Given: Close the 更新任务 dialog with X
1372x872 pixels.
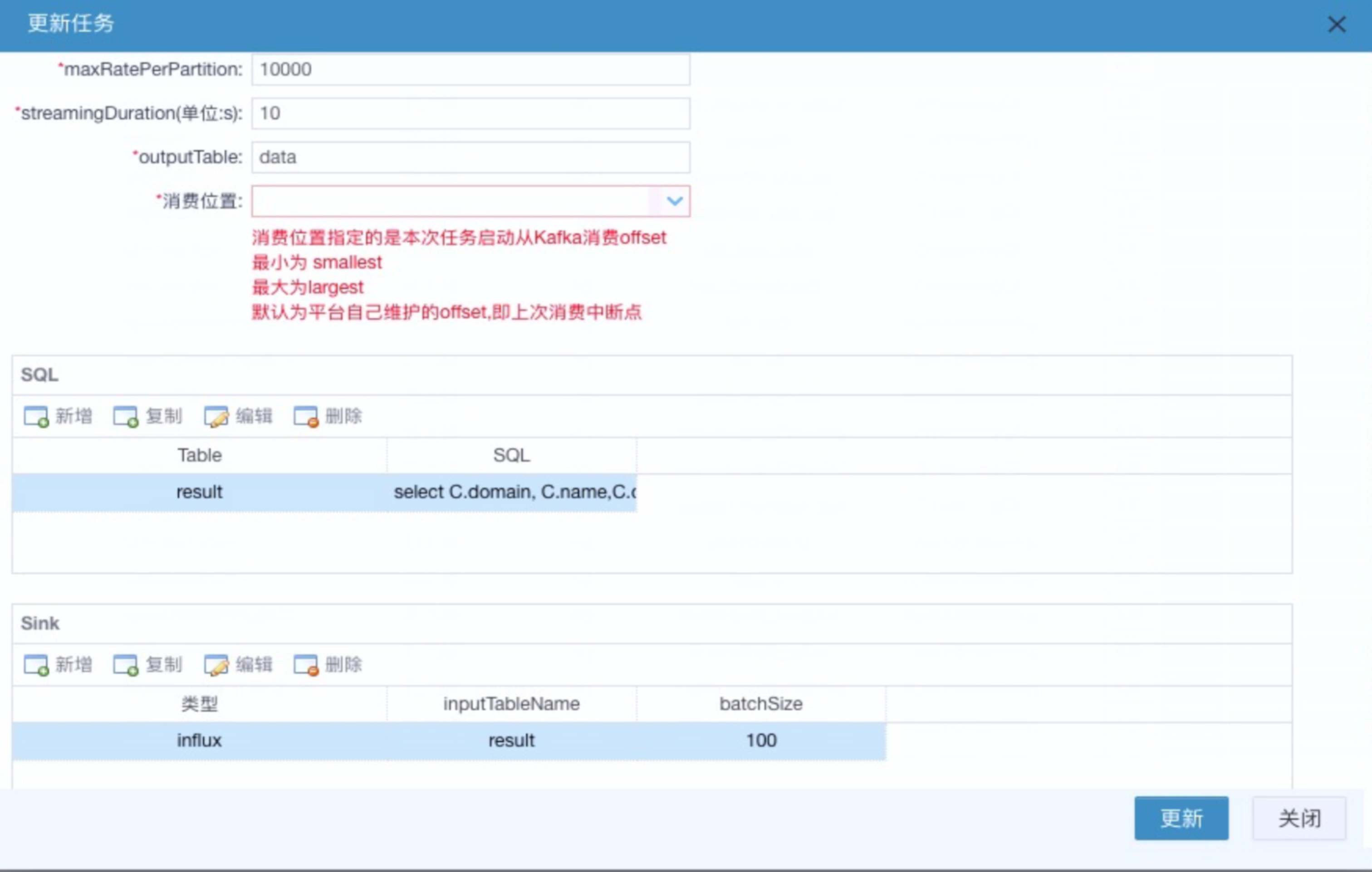Looking at the screenshot, I should click(x=1336, y=24).
